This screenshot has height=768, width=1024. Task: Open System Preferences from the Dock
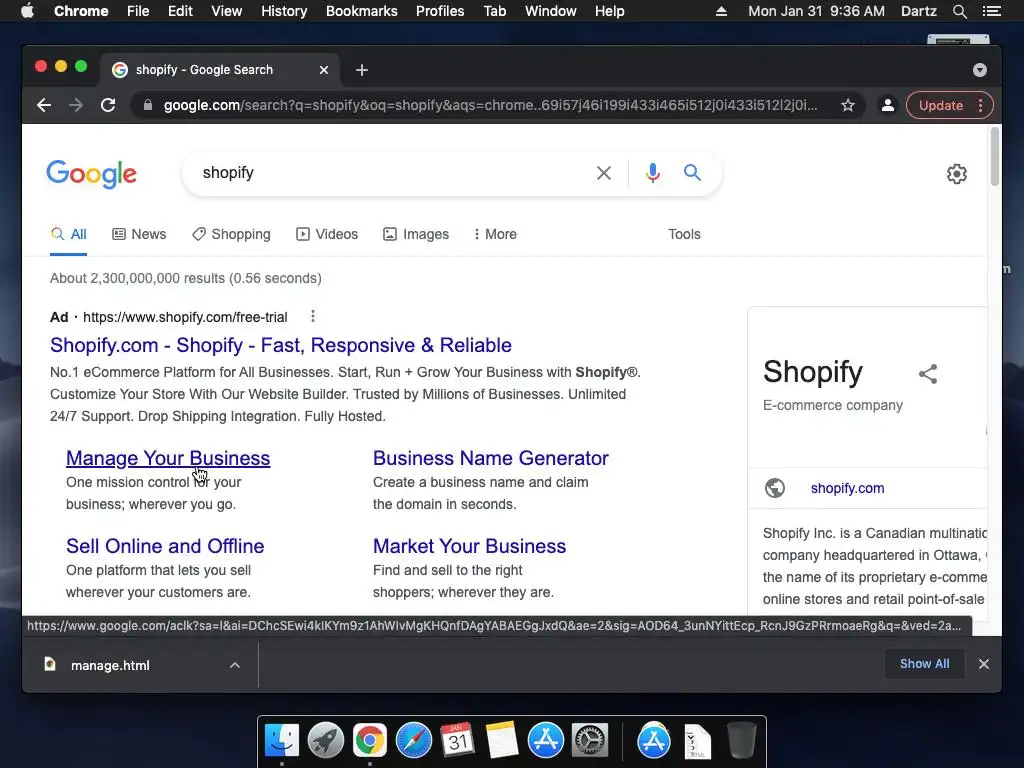click(590, 741)
